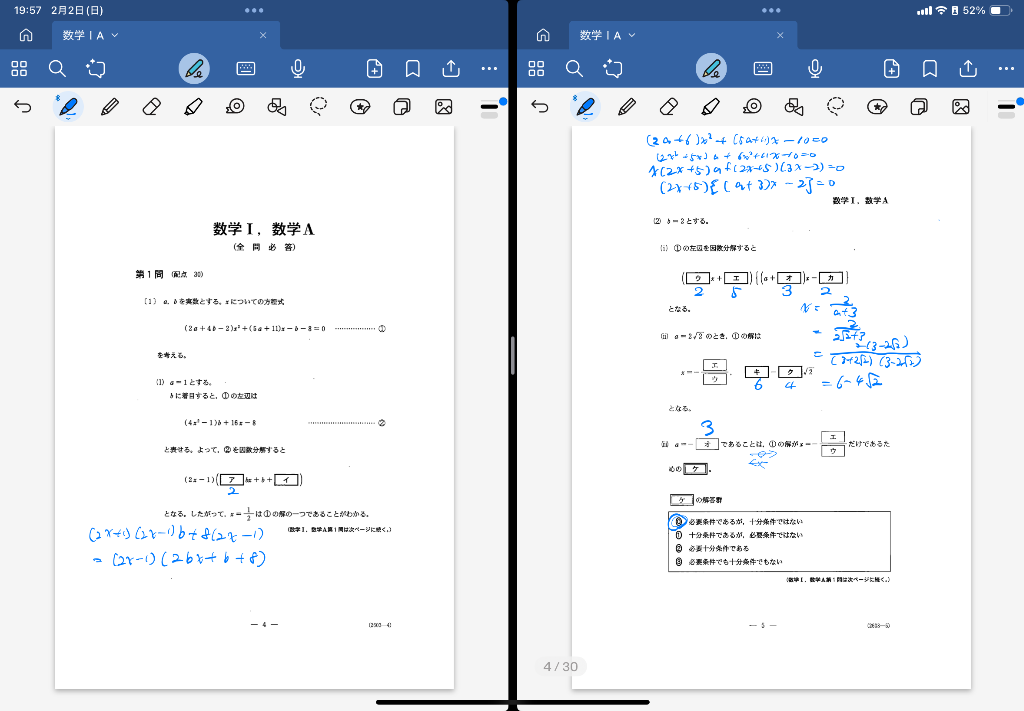
Task: Close the 数学ⅠA tab in right pane
Action: [780, 35]
